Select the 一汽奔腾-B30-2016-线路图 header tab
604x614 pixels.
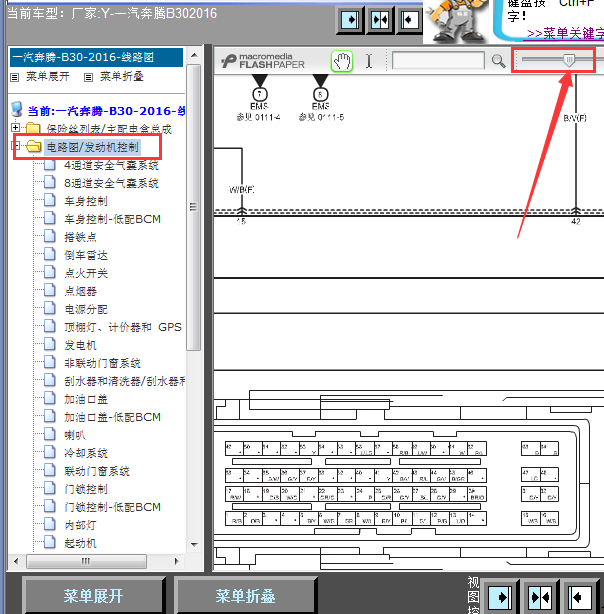96,58
